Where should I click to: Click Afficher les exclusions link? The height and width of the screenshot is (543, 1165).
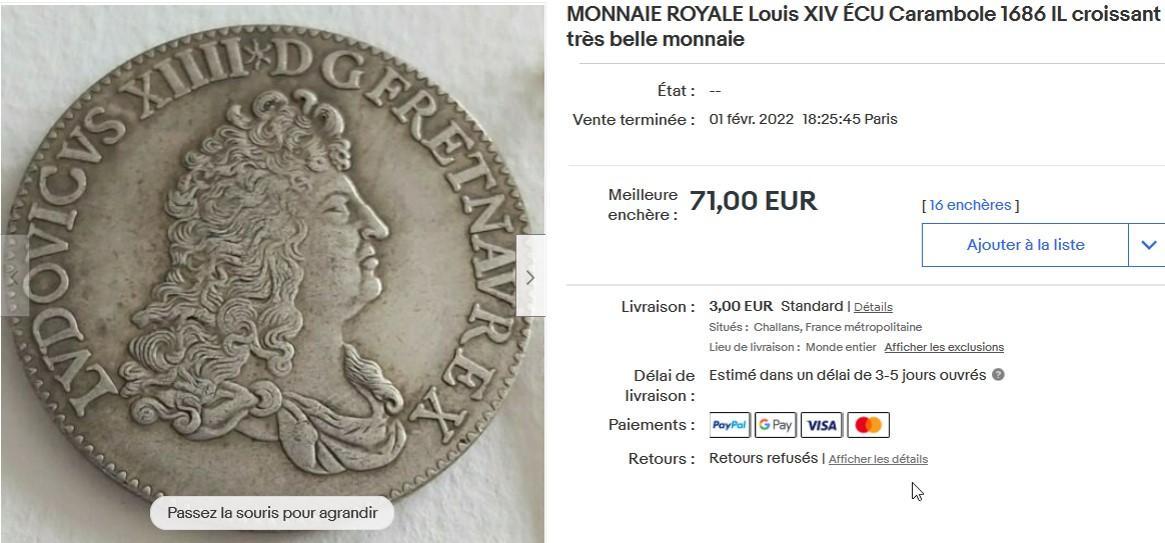coord(944,347)
